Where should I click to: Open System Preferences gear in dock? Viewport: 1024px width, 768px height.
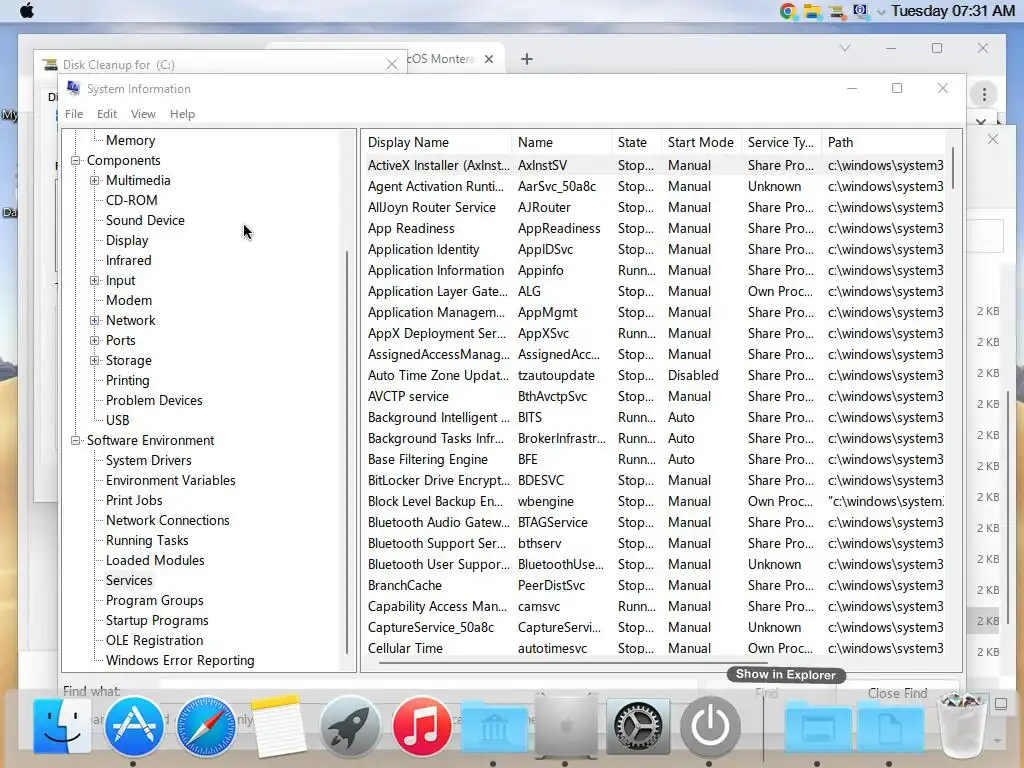click(x=638, y=726)
